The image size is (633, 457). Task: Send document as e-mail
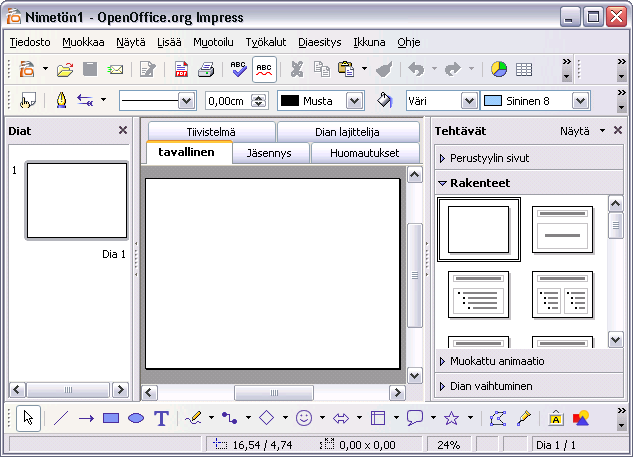(115, 69)
